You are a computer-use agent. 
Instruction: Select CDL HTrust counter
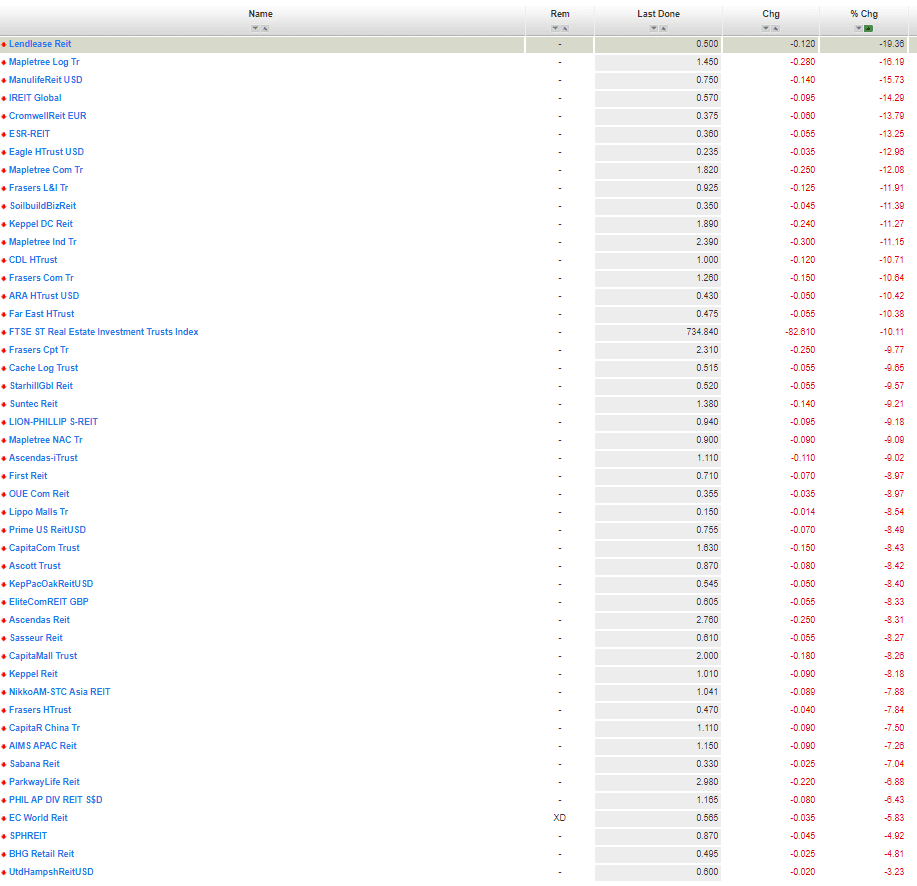click(33, 260)
